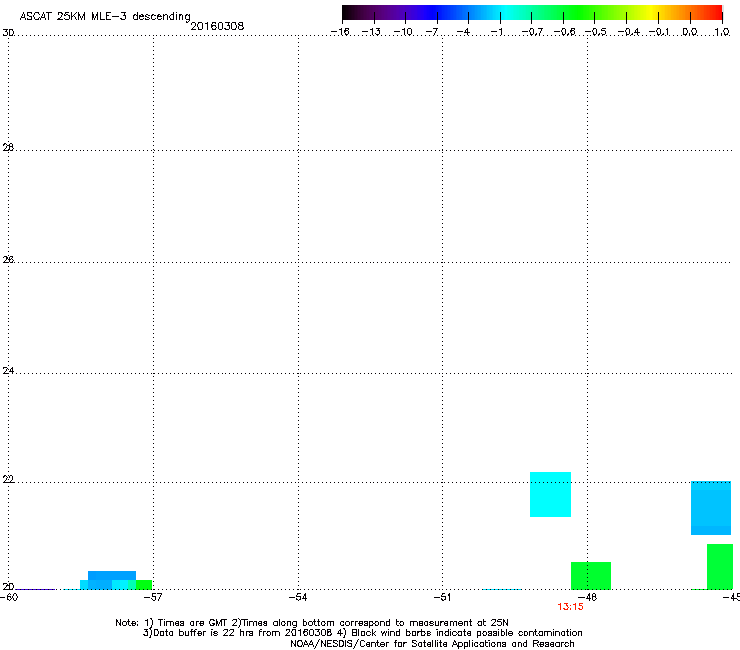Select the '-16' color scale label

(340, 32)
